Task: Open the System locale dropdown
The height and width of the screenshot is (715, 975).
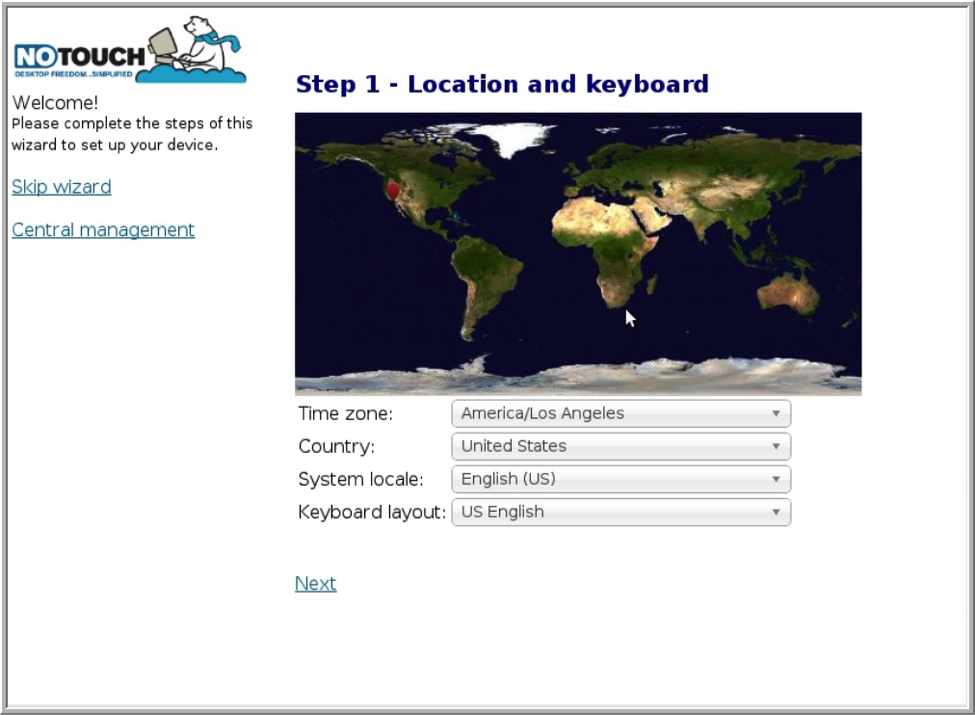Action: [621, 479]
